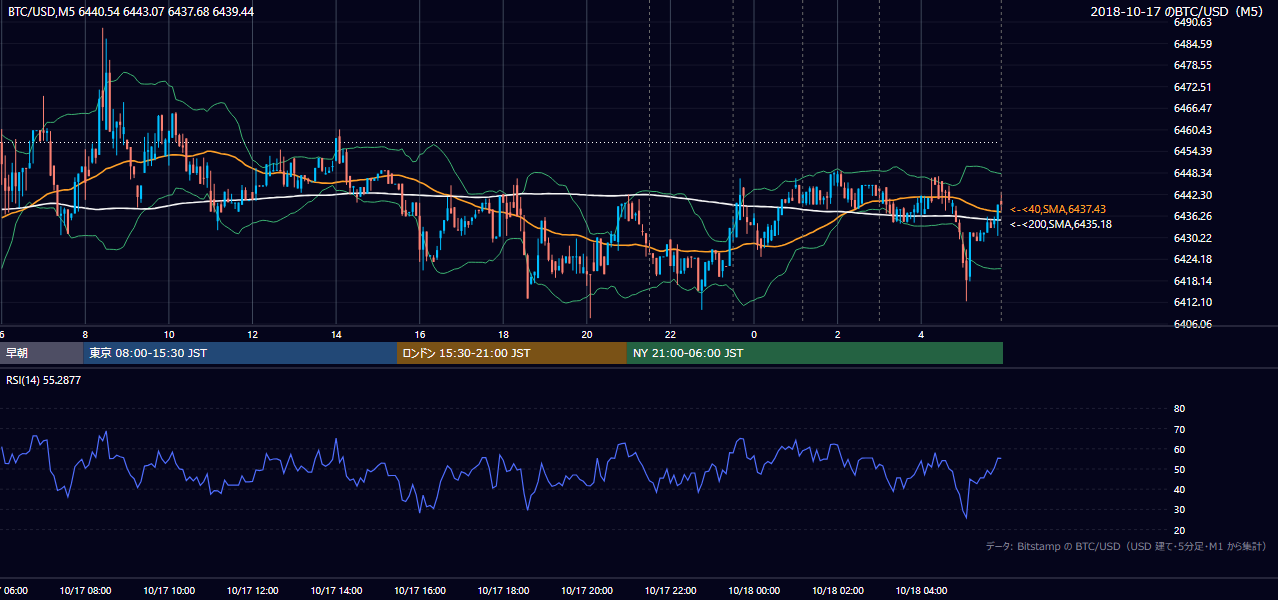
Task: Click the 6418.14 price axis label
Action: pos(1193,281)
